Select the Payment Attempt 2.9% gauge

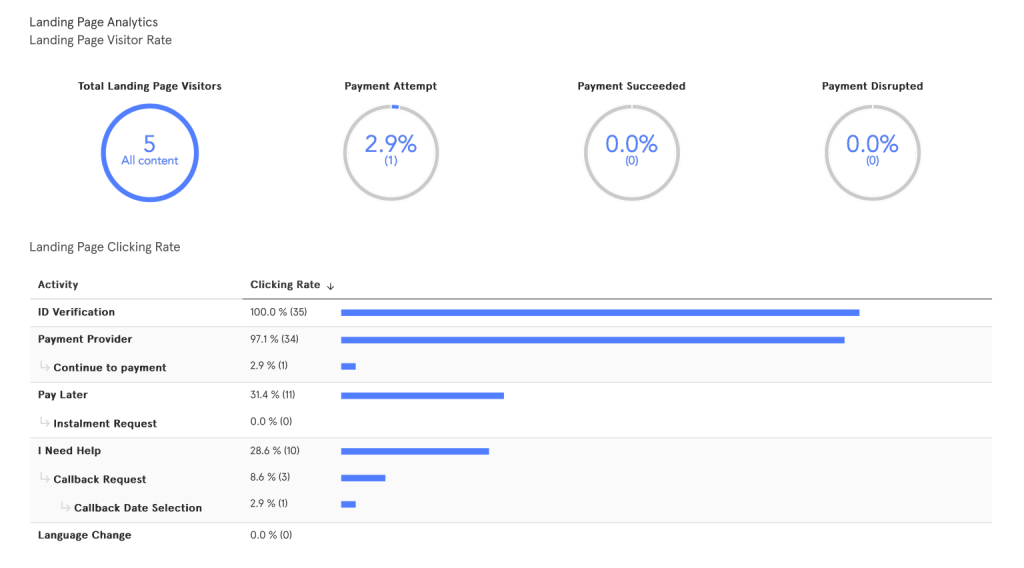coord(391,153)
